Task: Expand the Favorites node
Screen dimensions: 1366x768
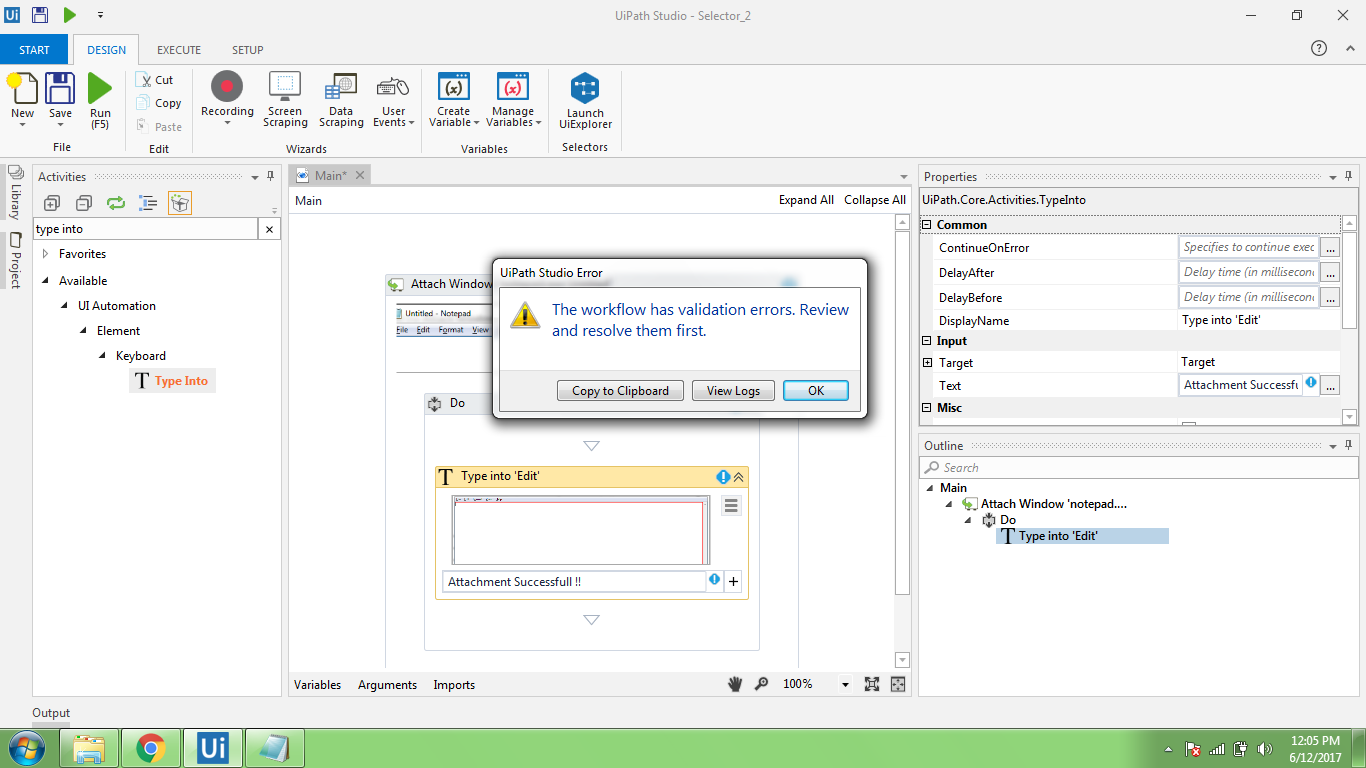Action: pyautogui.click(x=45, y=254)
